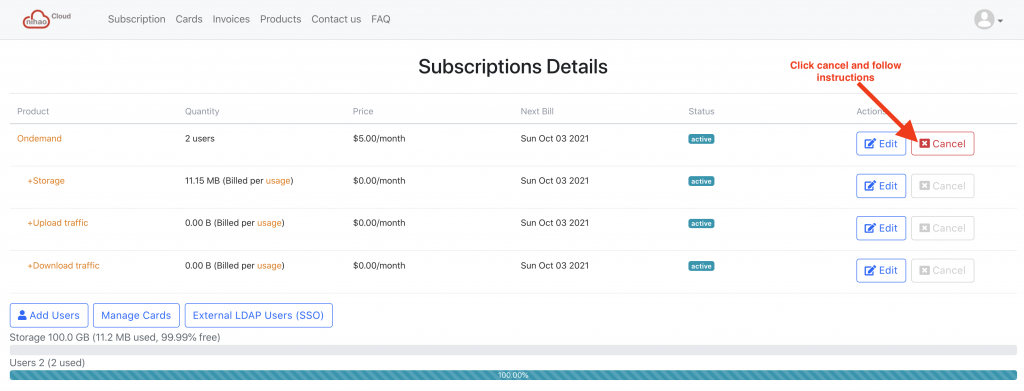This screenshot has width=1024, height=391.
Task: Edit the Storage subscription row
Action: (881, 186)
